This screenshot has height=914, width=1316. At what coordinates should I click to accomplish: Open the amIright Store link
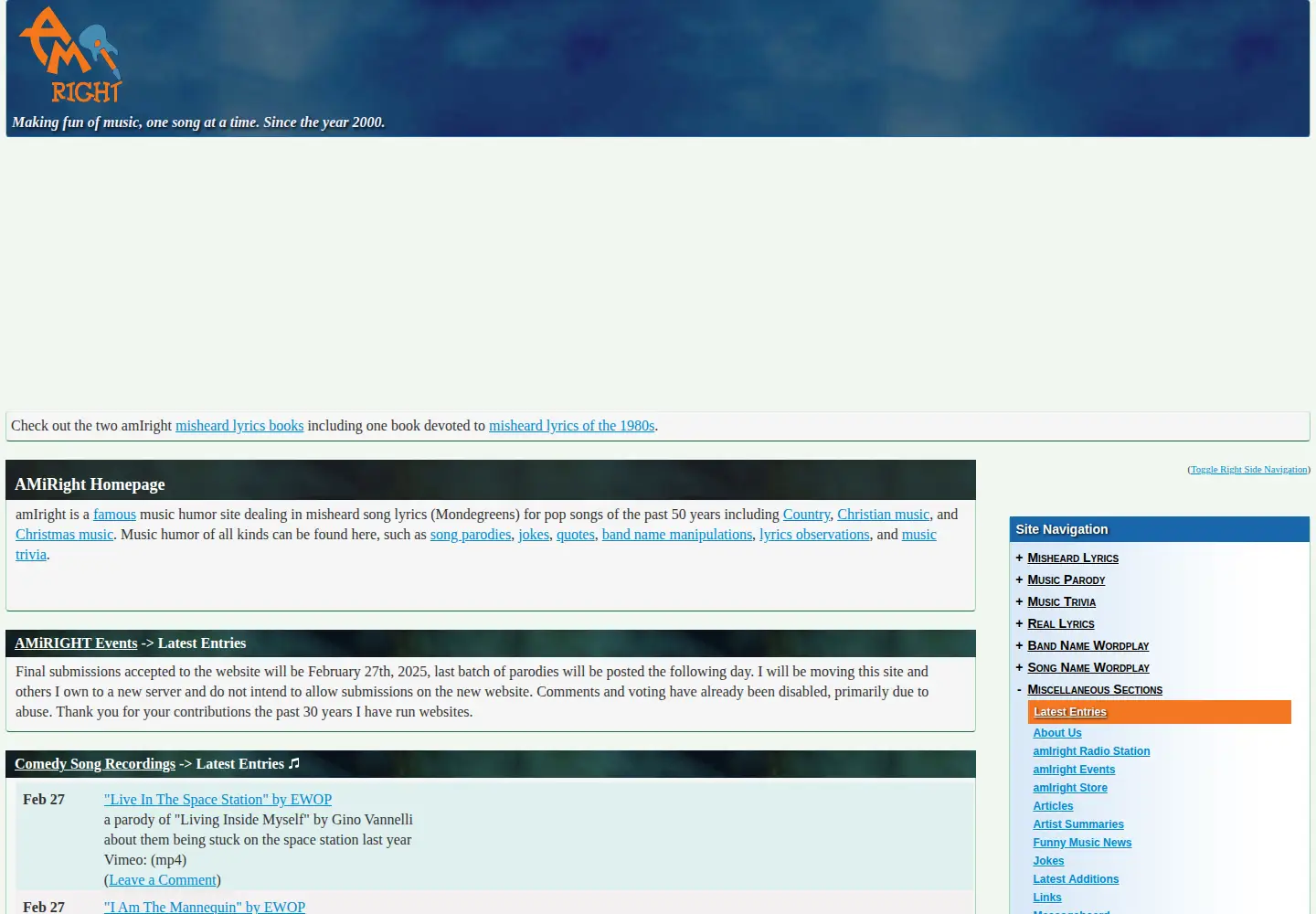tap(1070, 788)
